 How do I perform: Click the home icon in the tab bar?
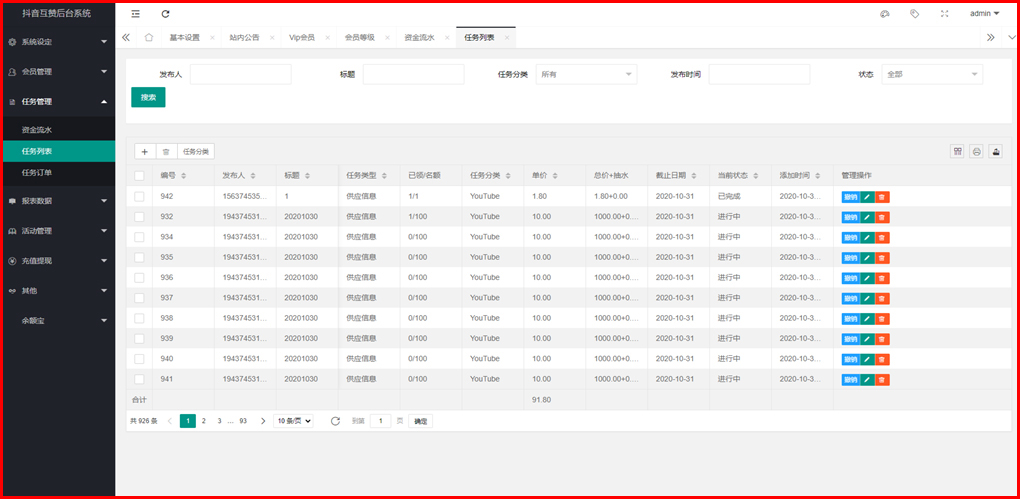point(149,38)
